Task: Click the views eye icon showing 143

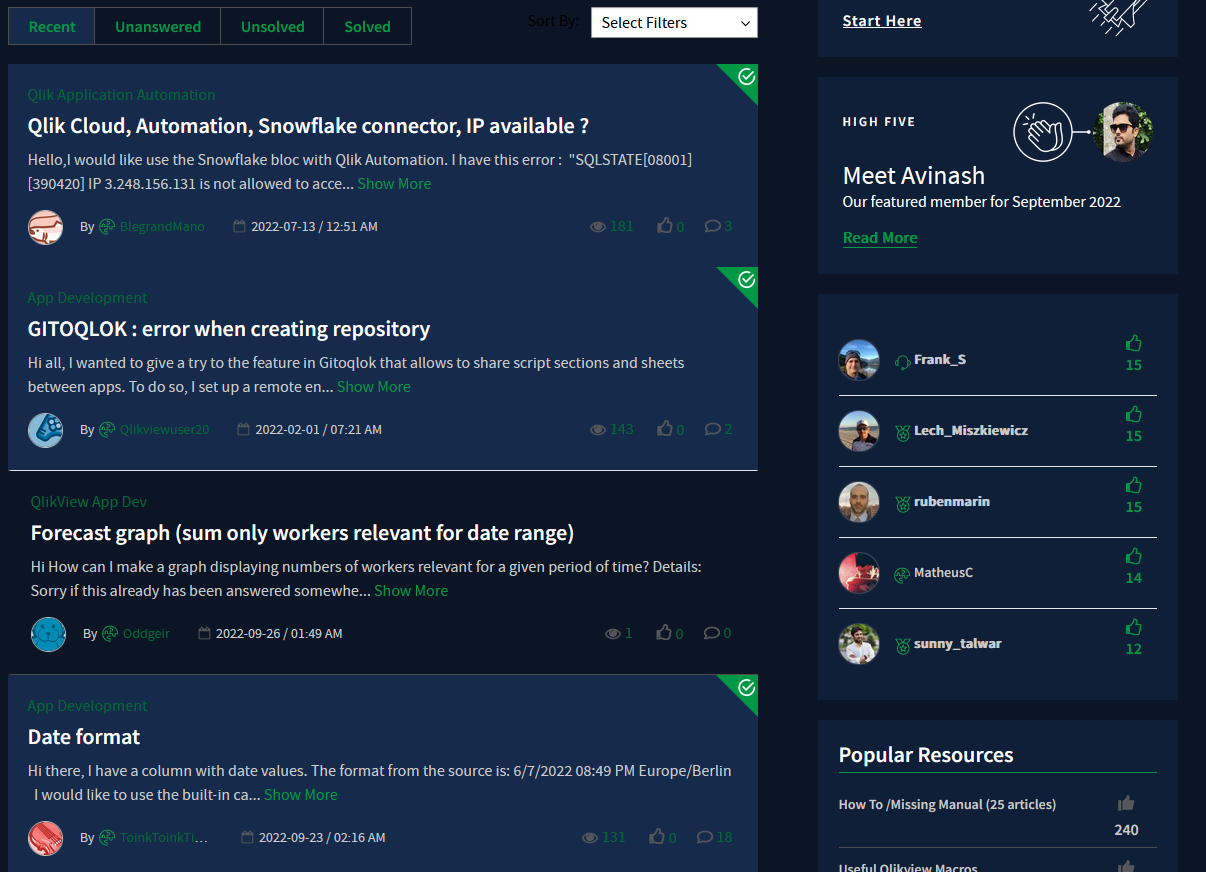Action: pyautogui.click(x=598, y=430)
